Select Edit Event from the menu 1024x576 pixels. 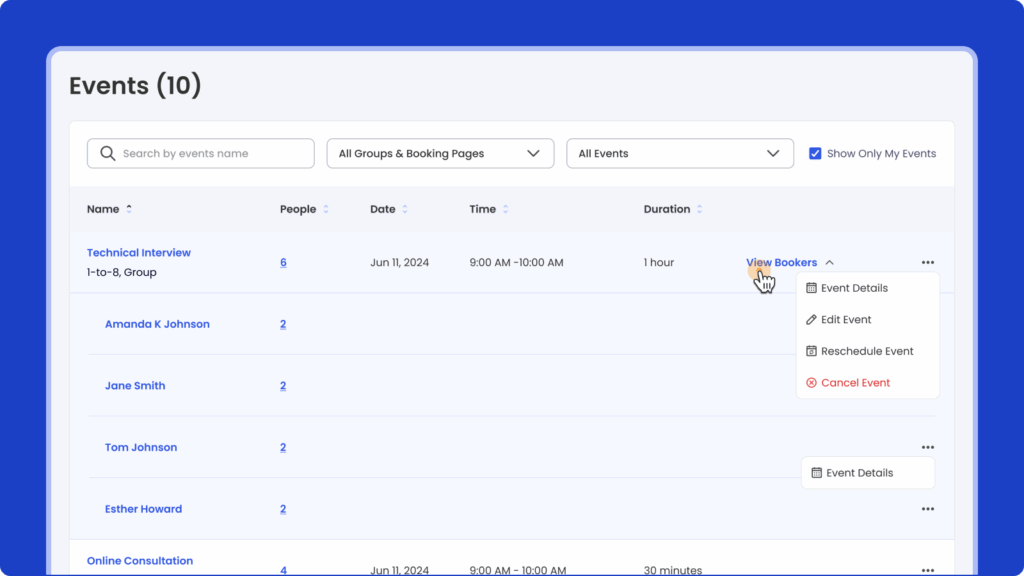(x=846, y=320)
